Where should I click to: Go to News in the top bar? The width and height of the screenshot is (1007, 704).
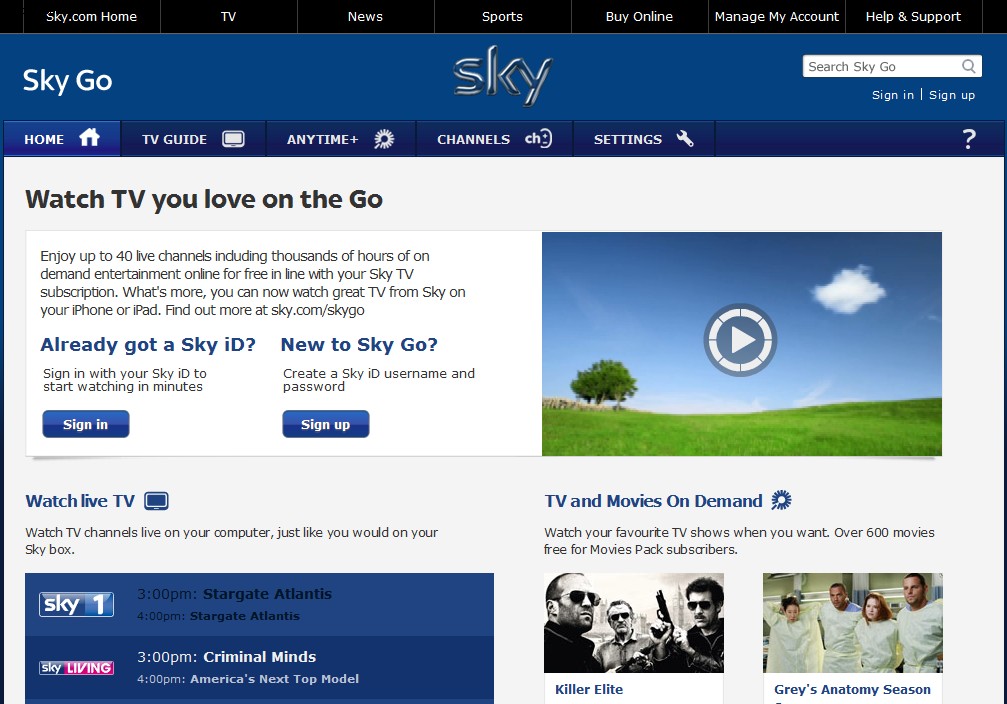point(365,17)
